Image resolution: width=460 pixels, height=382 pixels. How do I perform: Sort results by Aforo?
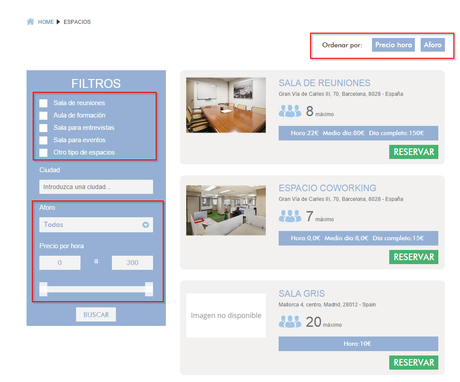[433, 45]
